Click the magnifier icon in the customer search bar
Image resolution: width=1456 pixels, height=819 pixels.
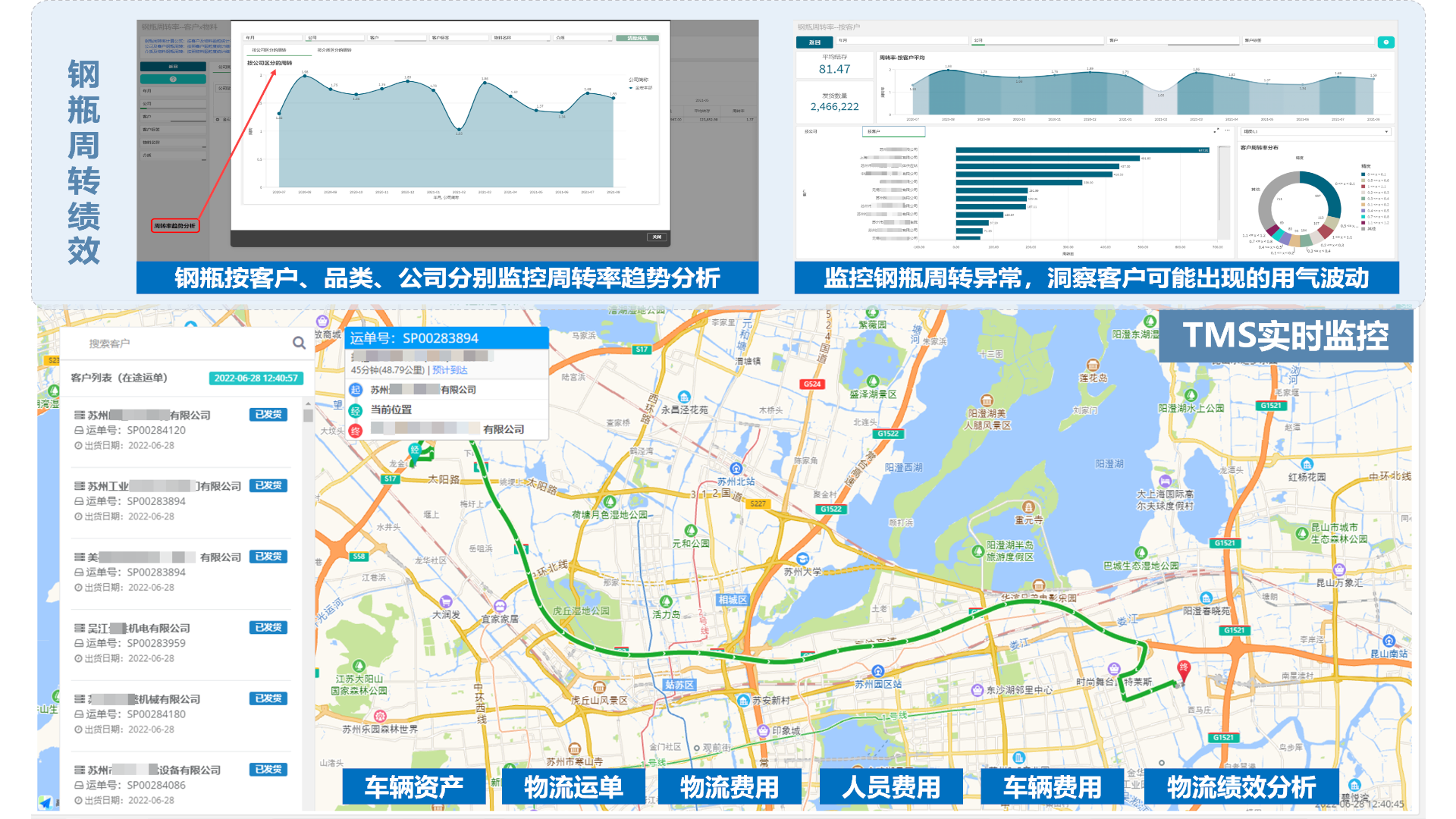coord(297,344)
